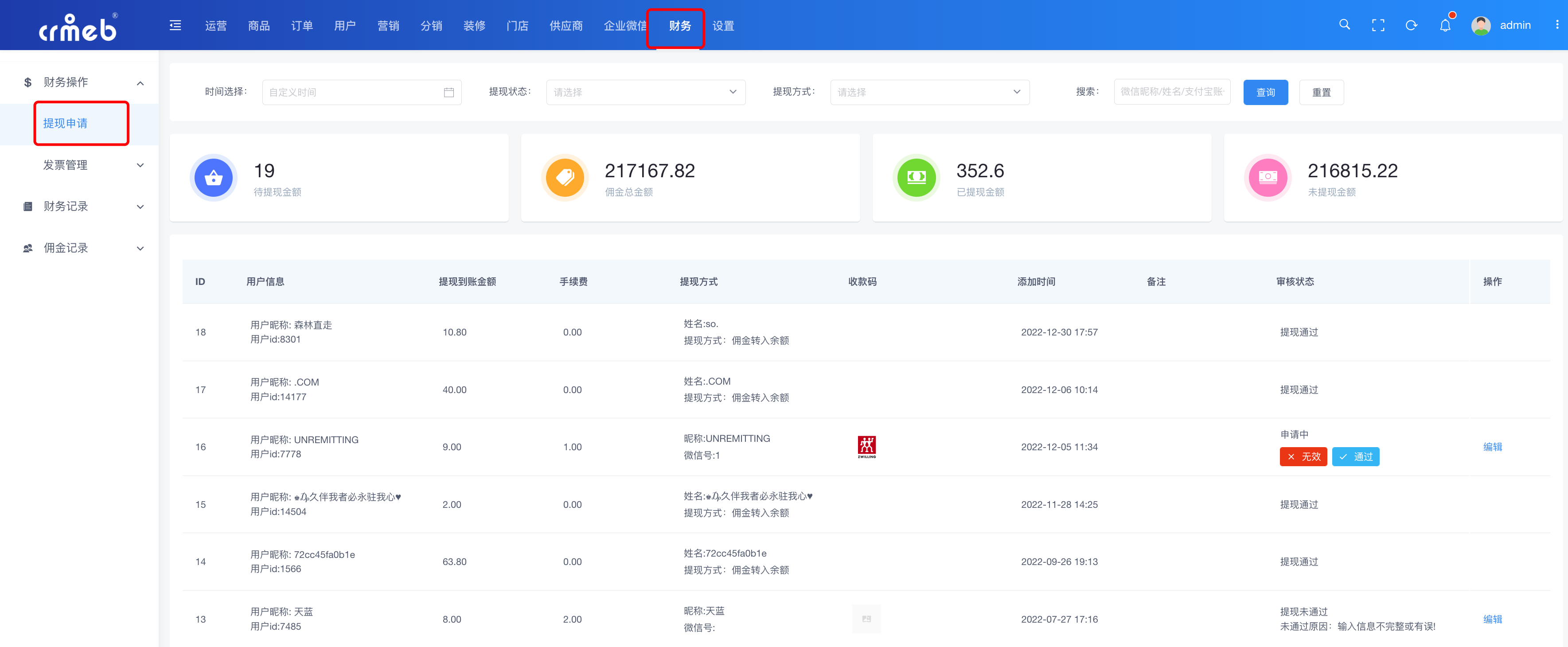Click the pink money un-withdrawn icon

1268,177
